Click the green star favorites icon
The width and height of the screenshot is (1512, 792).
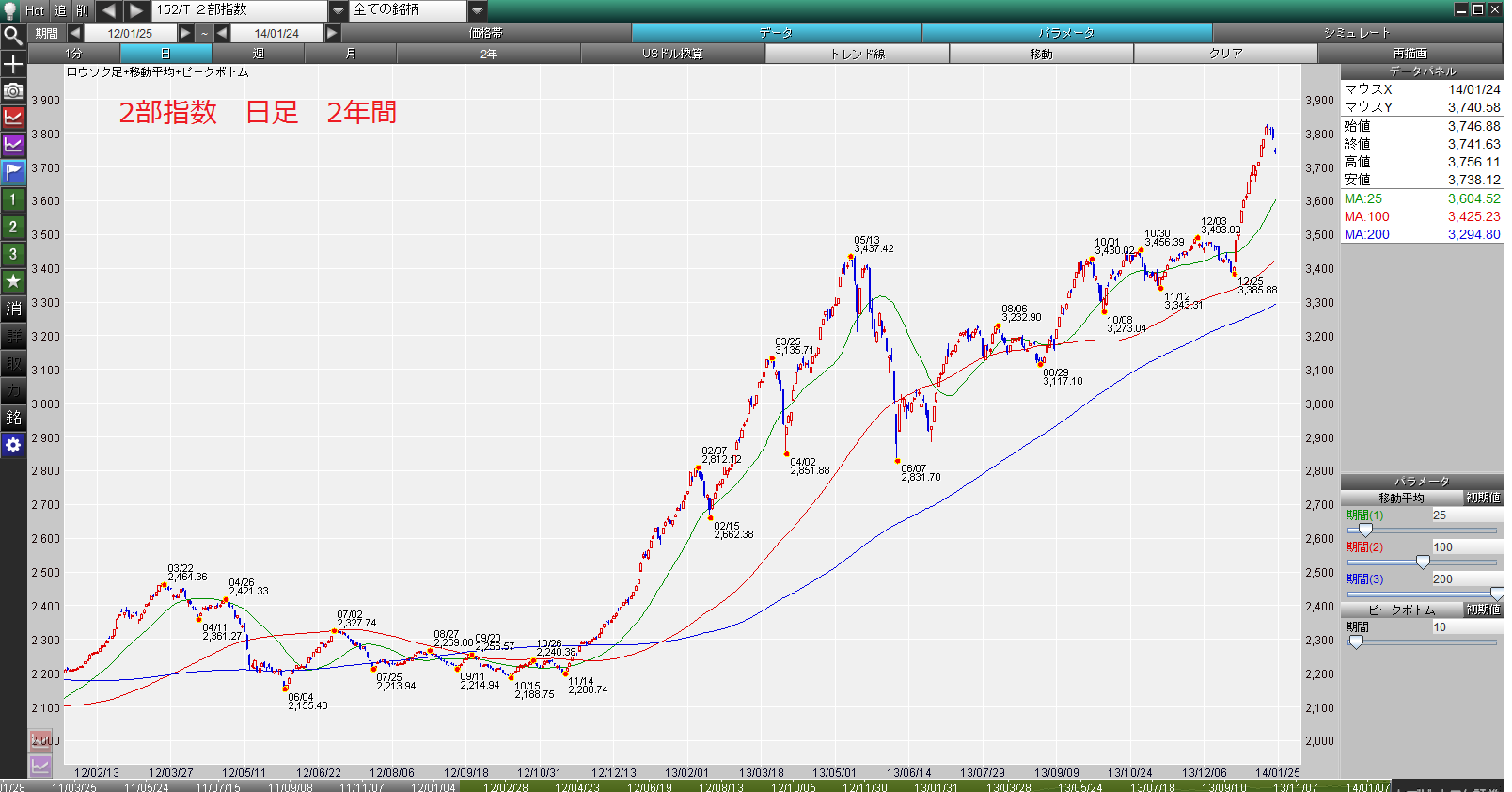point(13,281)
